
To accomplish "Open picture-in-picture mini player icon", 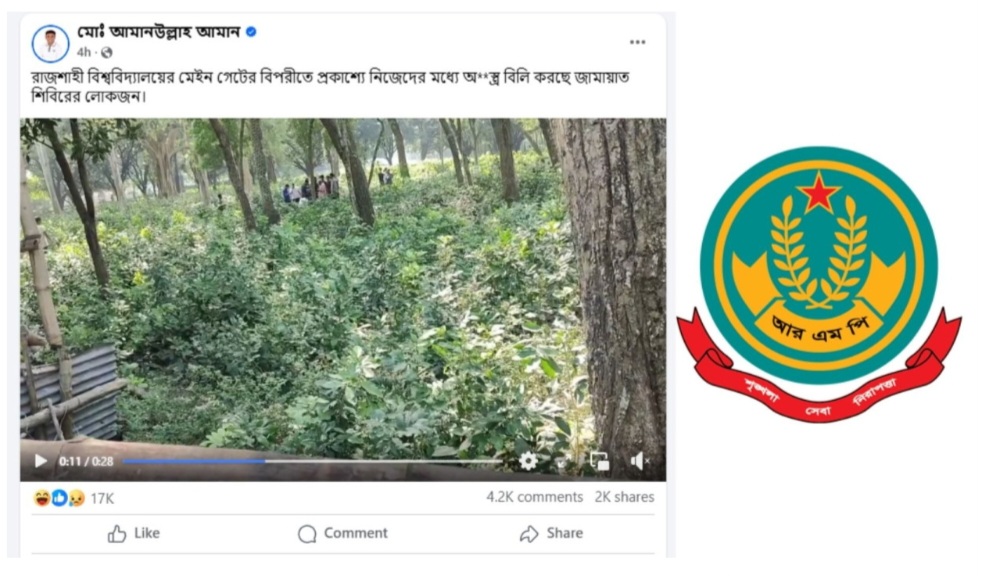I will tap(599, 461).
